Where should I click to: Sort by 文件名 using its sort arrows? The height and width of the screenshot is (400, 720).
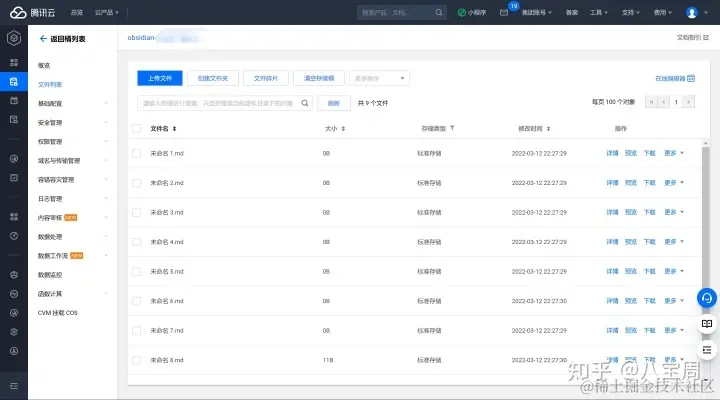click(x=174, y=129)
